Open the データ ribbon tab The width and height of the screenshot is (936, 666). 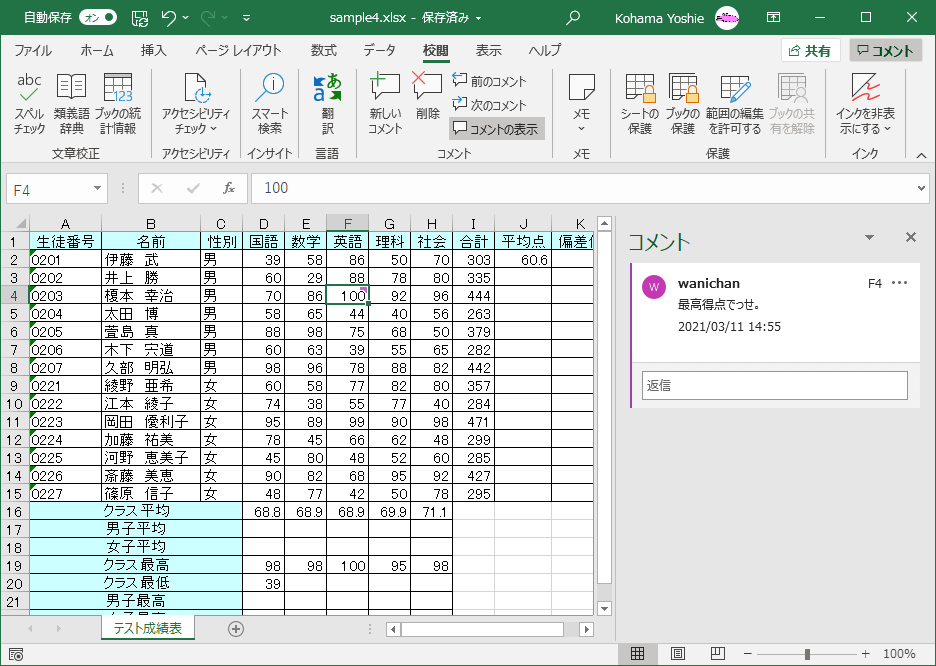point(379,51)
